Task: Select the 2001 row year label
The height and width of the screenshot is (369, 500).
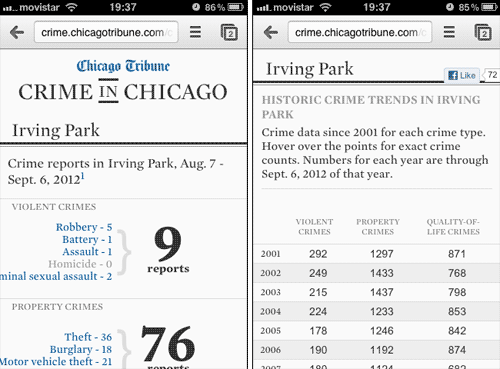Action: coord(271,254)
